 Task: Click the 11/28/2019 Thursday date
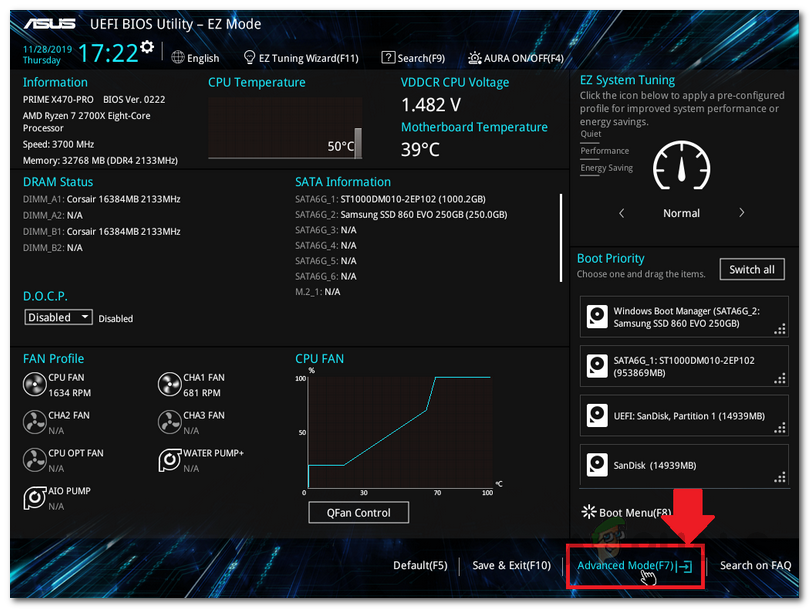(47, 55)
